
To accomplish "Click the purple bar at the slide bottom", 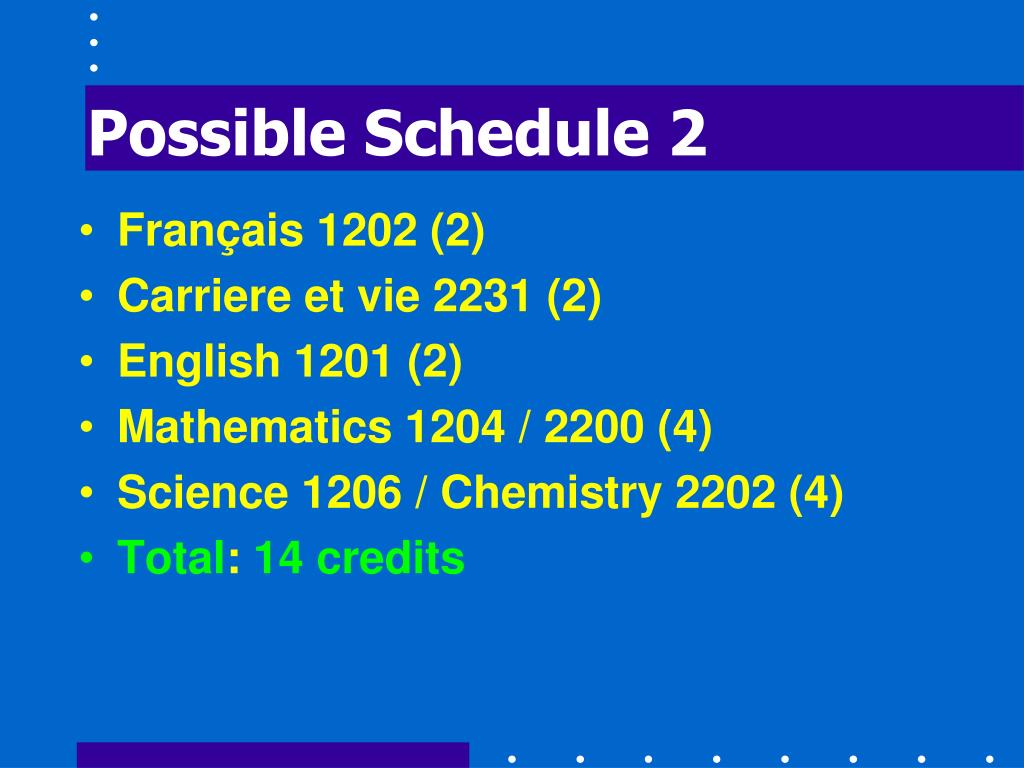I will coord(273,755).
